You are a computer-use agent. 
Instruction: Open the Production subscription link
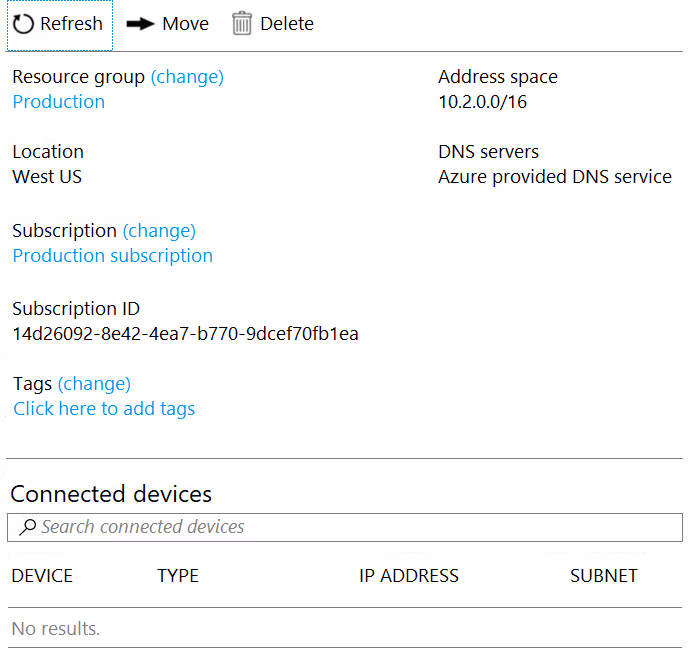[113, 256]
